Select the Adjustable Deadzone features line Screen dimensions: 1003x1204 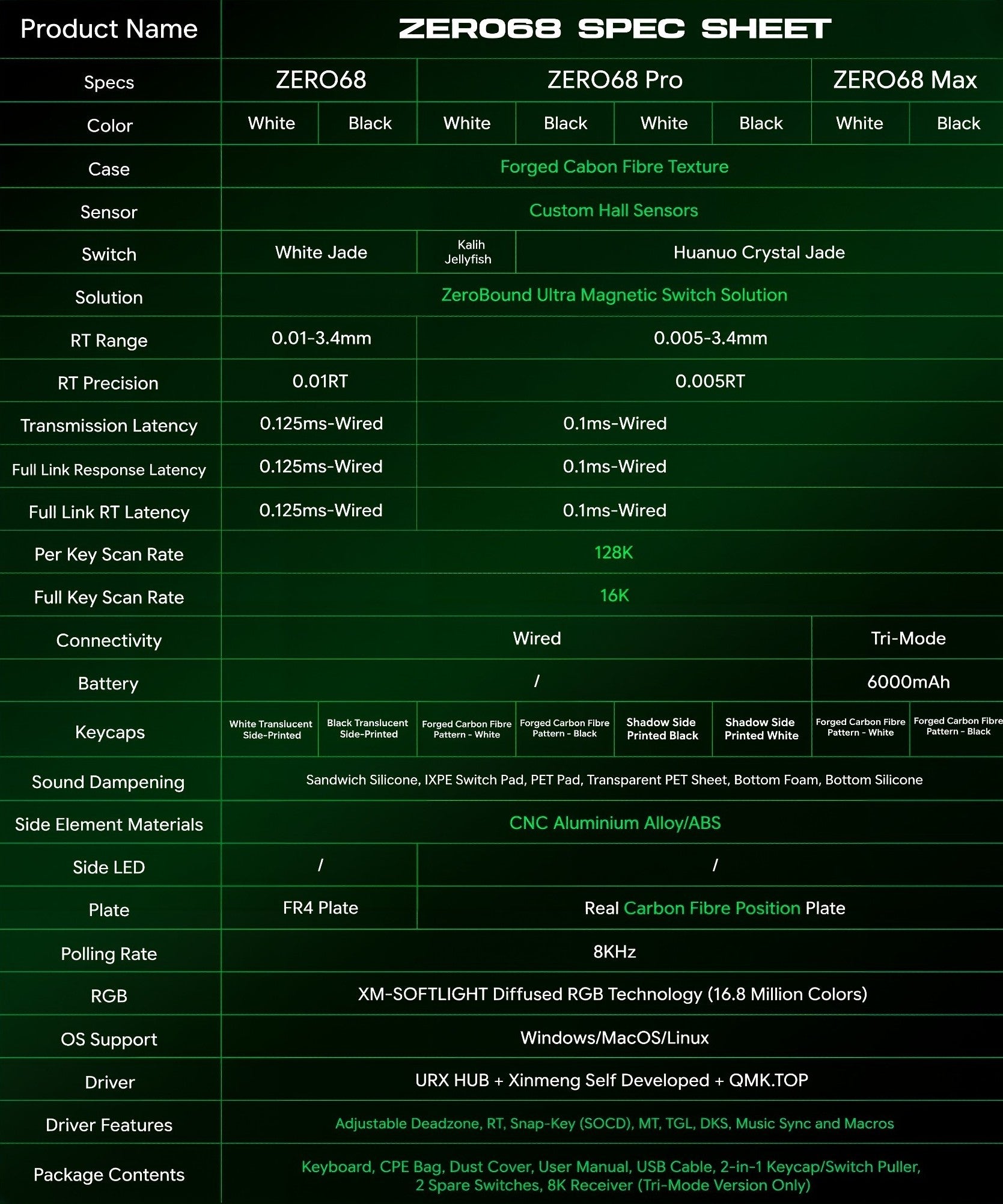(614, 1123)
